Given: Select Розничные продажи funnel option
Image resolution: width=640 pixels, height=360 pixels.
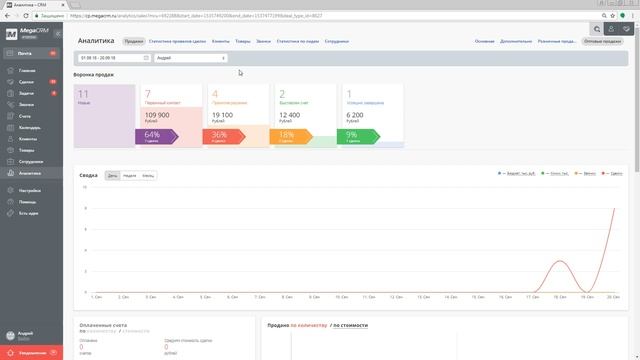Looking at the screenshot, I should coord(557,41).
